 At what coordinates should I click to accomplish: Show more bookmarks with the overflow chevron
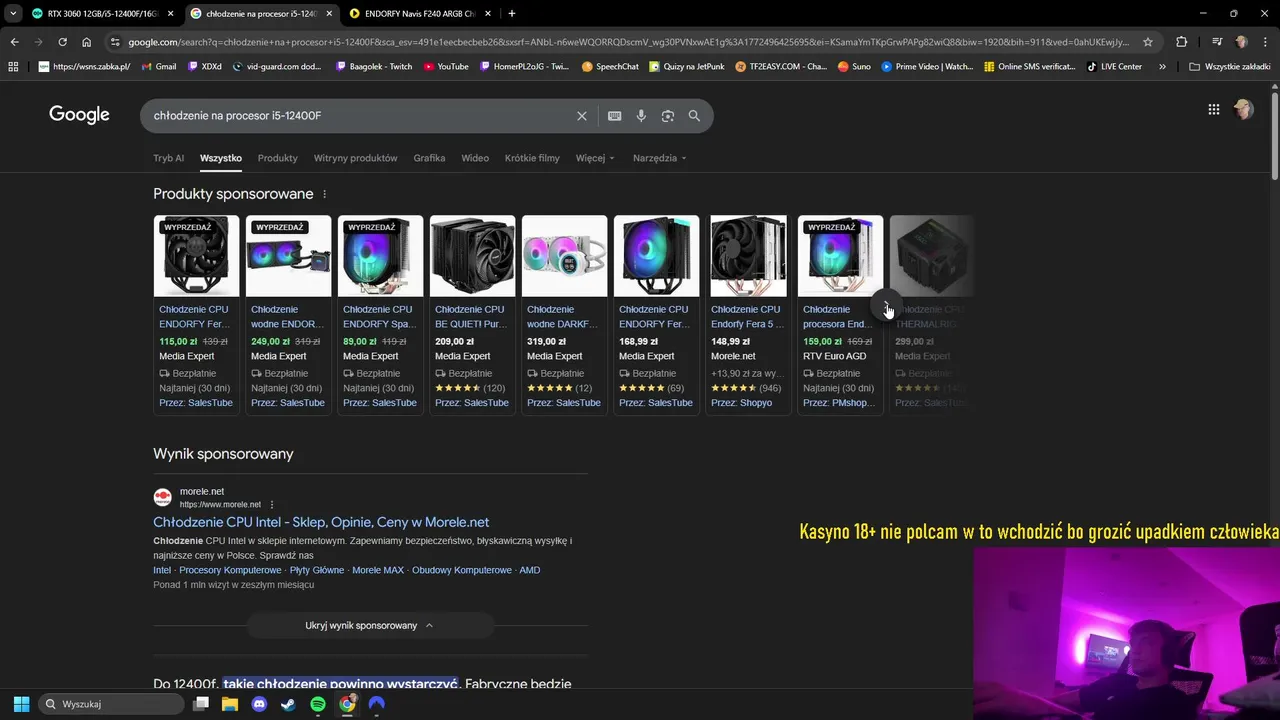[1162, 66]
